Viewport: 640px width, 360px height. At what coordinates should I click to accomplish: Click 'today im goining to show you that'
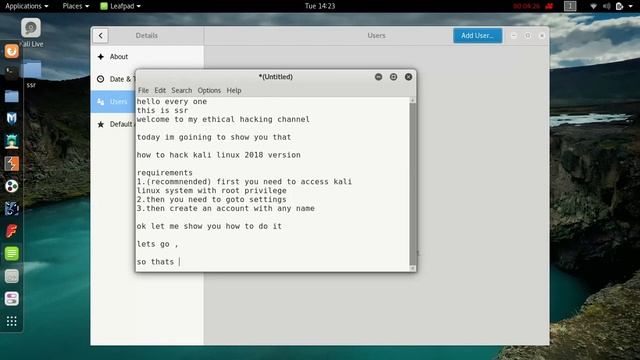(214, 137)
